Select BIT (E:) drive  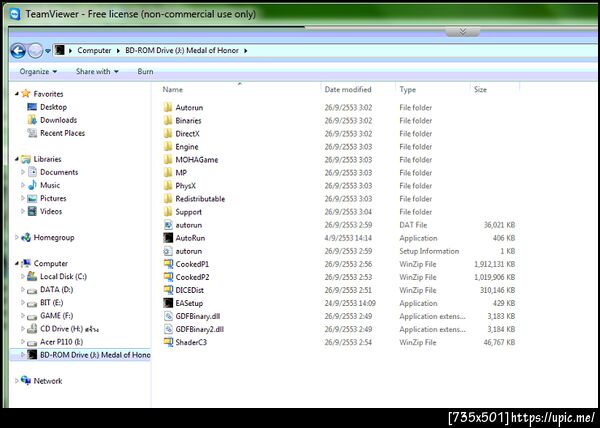tap(51, 303)
